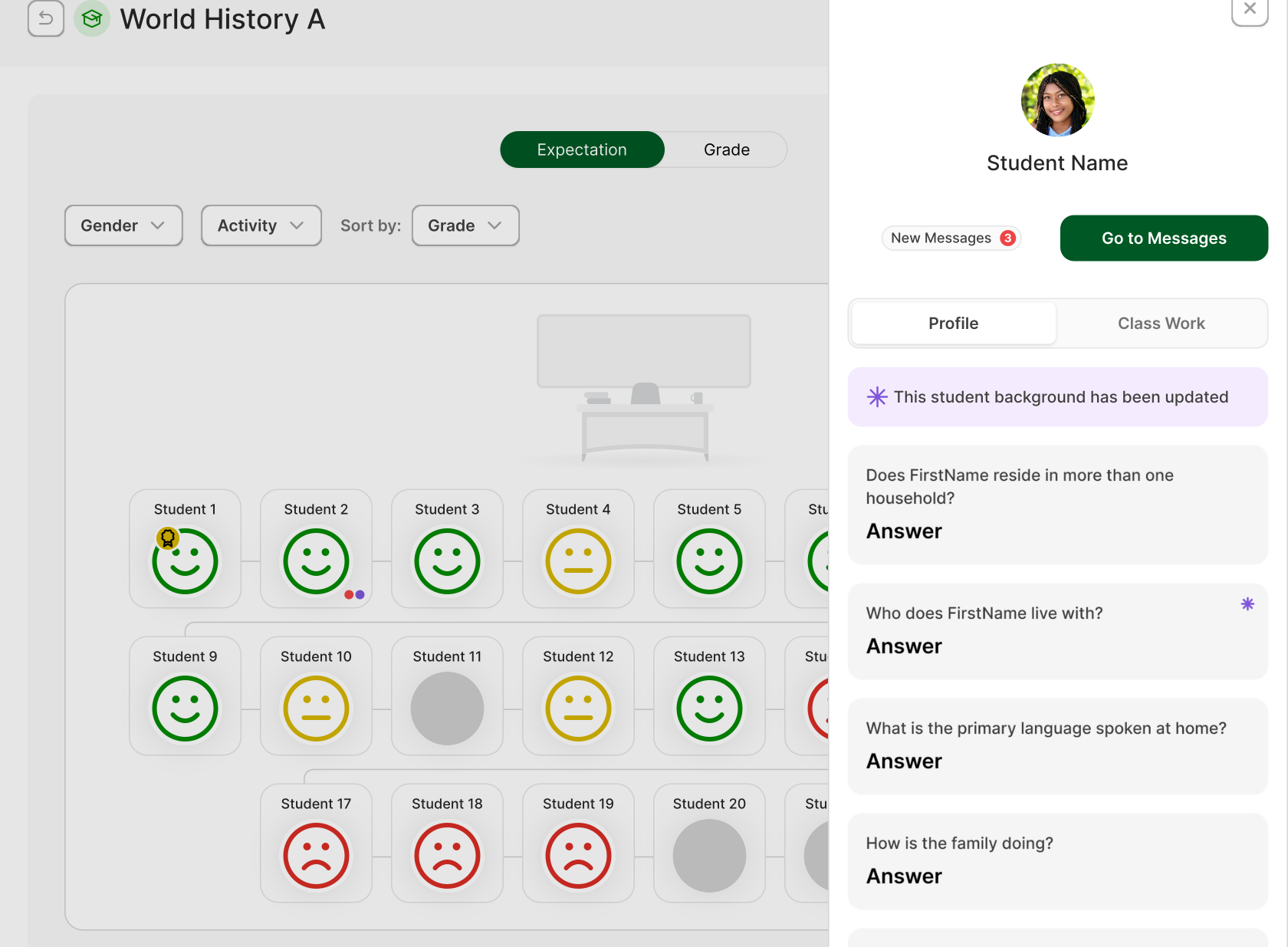Switch view to Expectation
Image resolution: width=1288 pixels, height=947 pixels.
(582, 150)
